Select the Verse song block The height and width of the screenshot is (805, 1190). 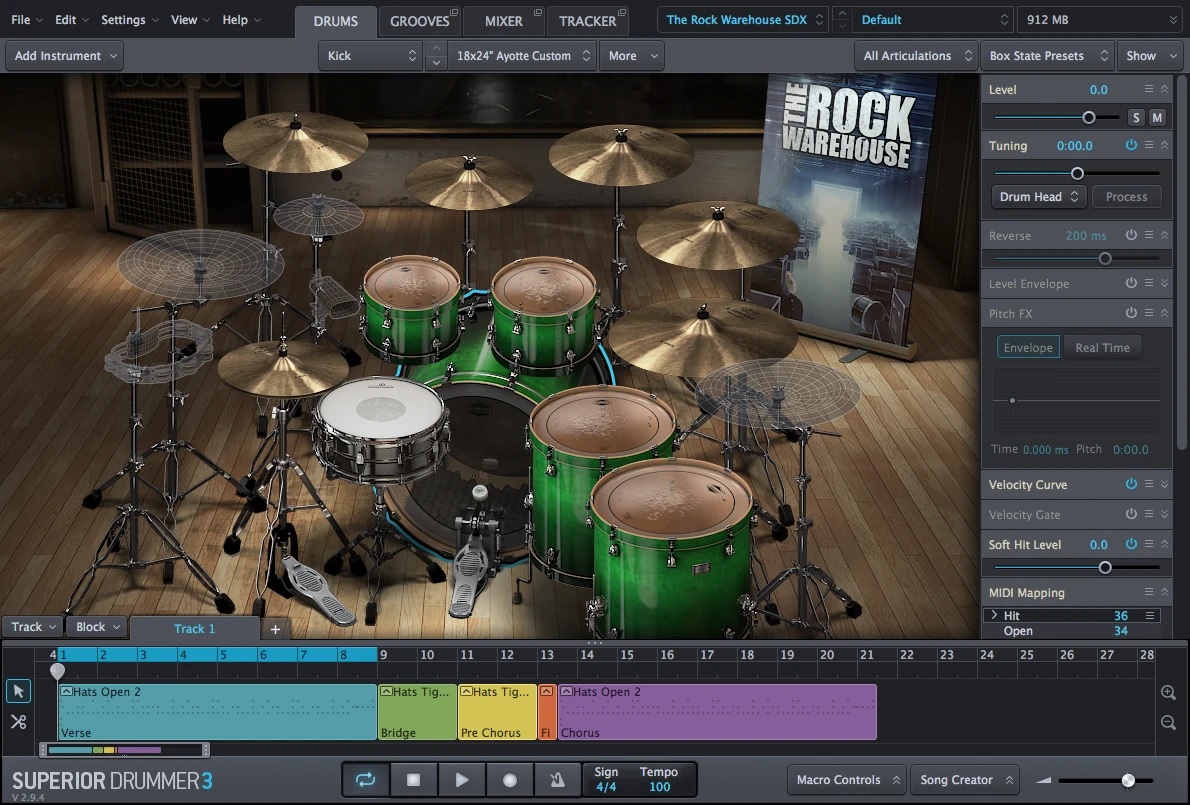coord(217,712)
